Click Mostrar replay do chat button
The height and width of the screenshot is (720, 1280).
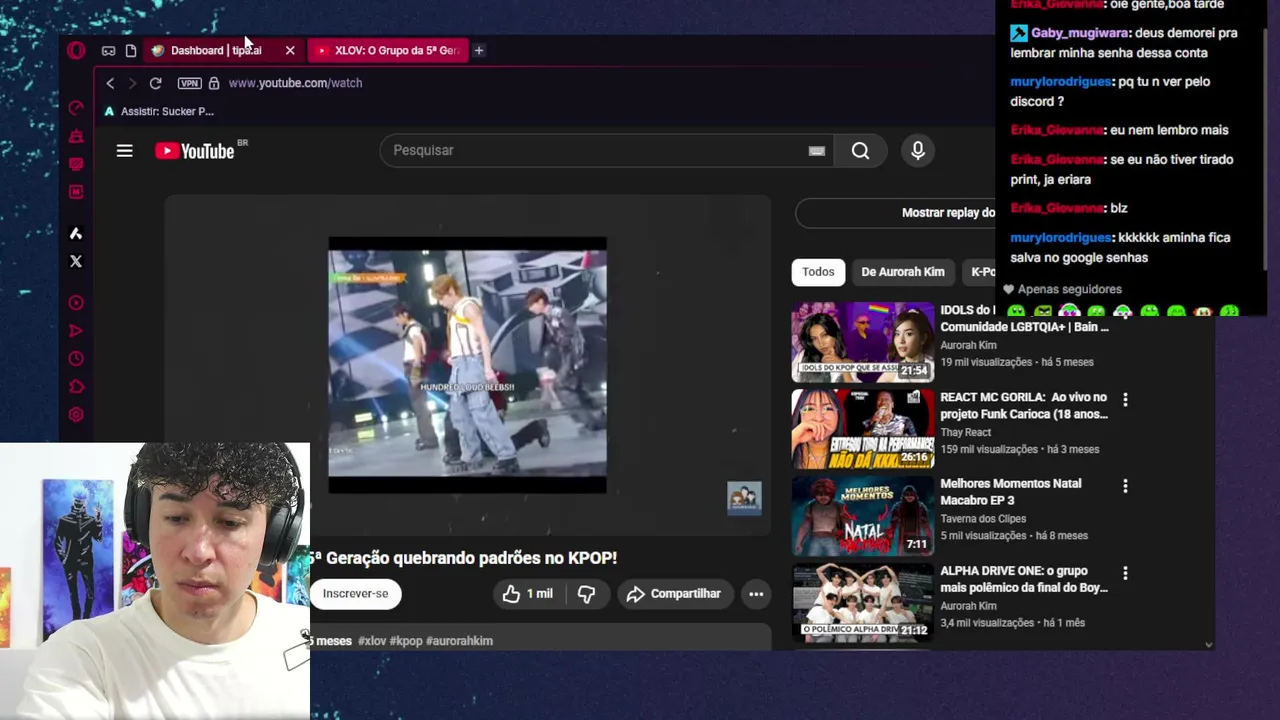point(896,212)
